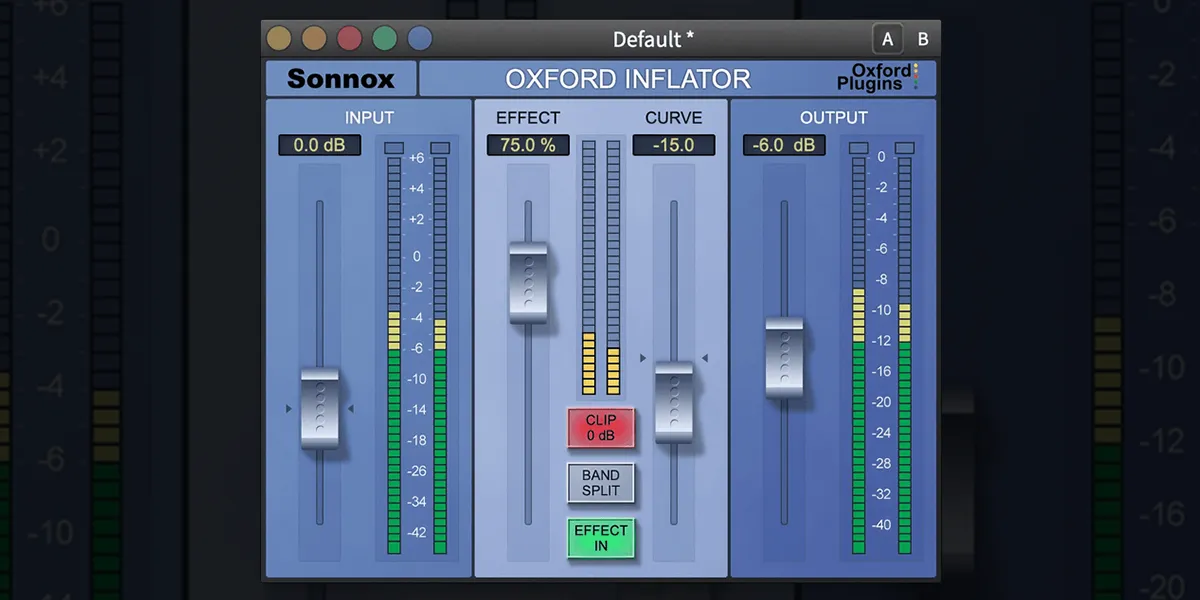Click the 75.0 % effect value display
Image resolution: width=1200 pixels, height=600 pixels.
click(527, 144)
